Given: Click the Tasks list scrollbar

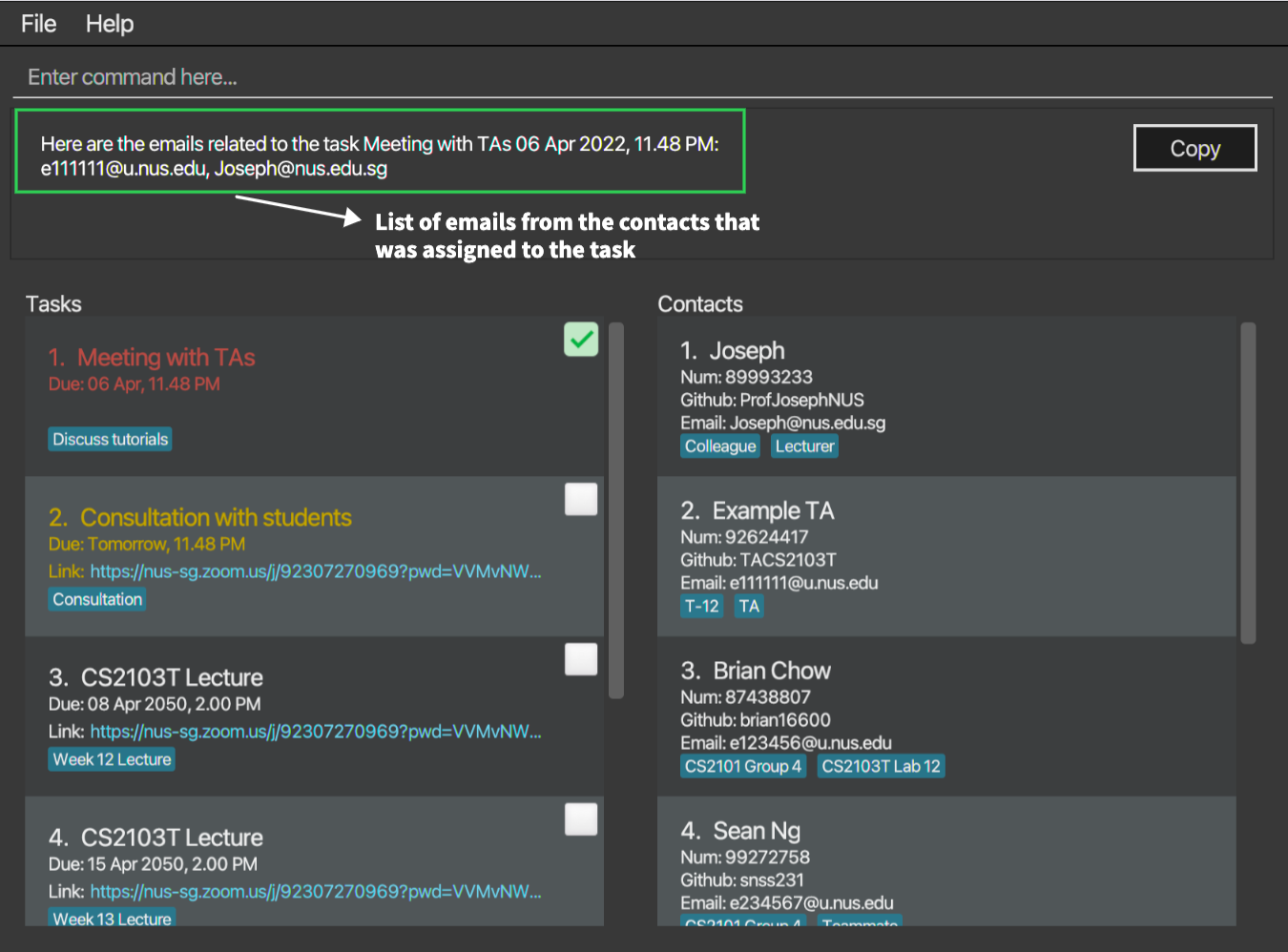Looking at the screenshot, I should [616, 510].
